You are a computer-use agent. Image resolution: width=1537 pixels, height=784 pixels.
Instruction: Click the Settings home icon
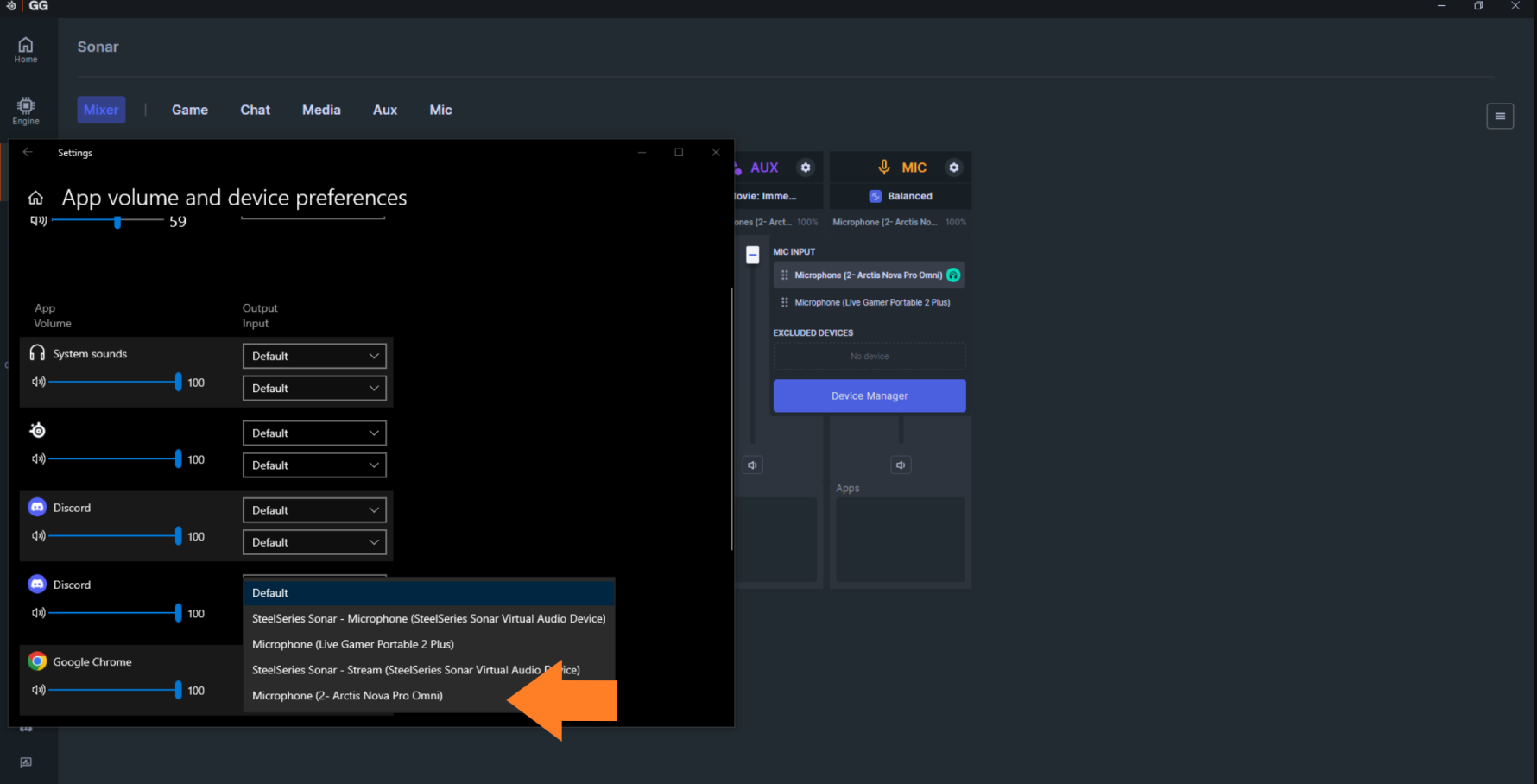pos(35,198)
